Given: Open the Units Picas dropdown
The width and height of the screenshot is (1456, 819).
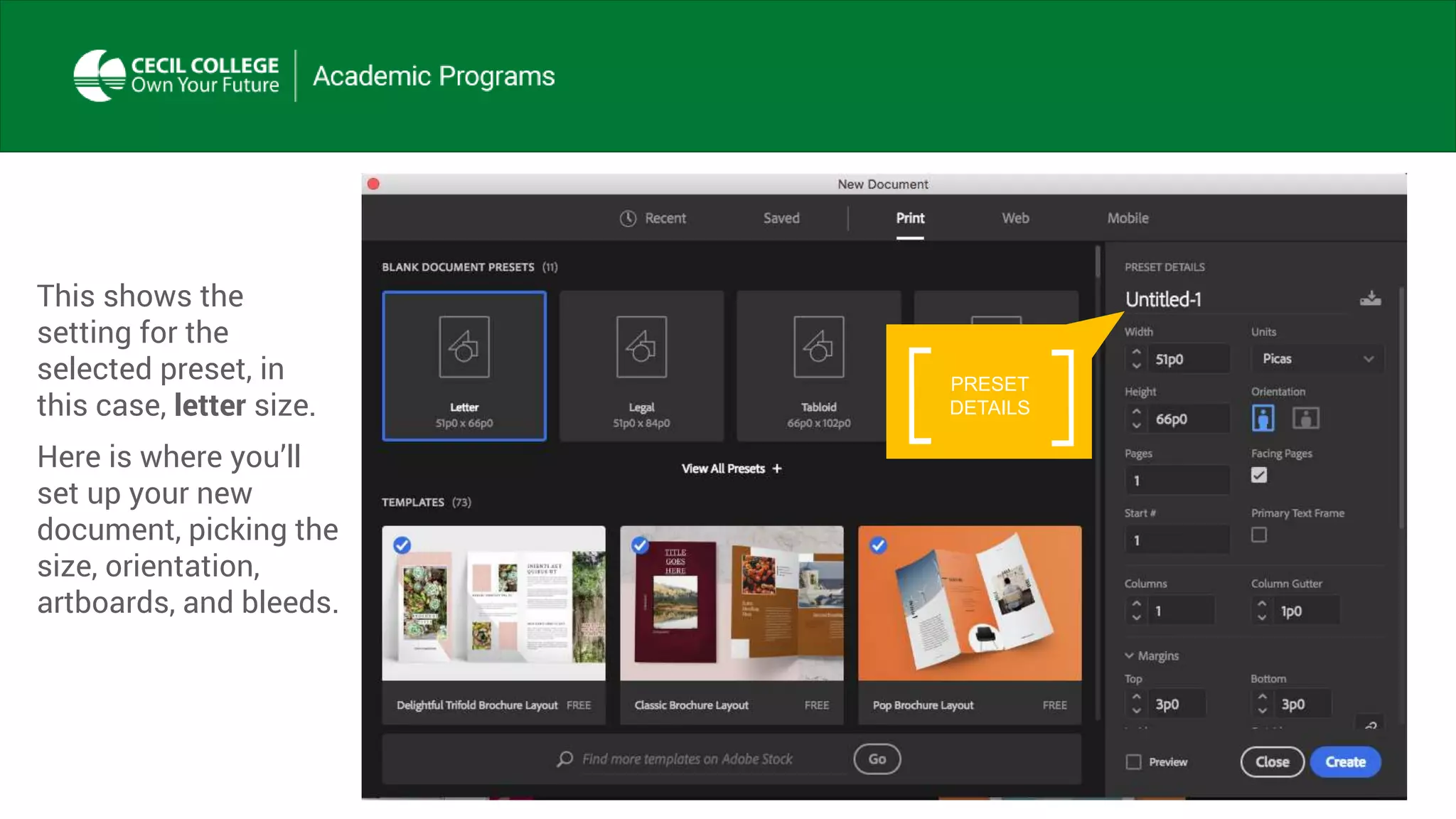Looking at the screenshot, I should (x=1317, y=359).
